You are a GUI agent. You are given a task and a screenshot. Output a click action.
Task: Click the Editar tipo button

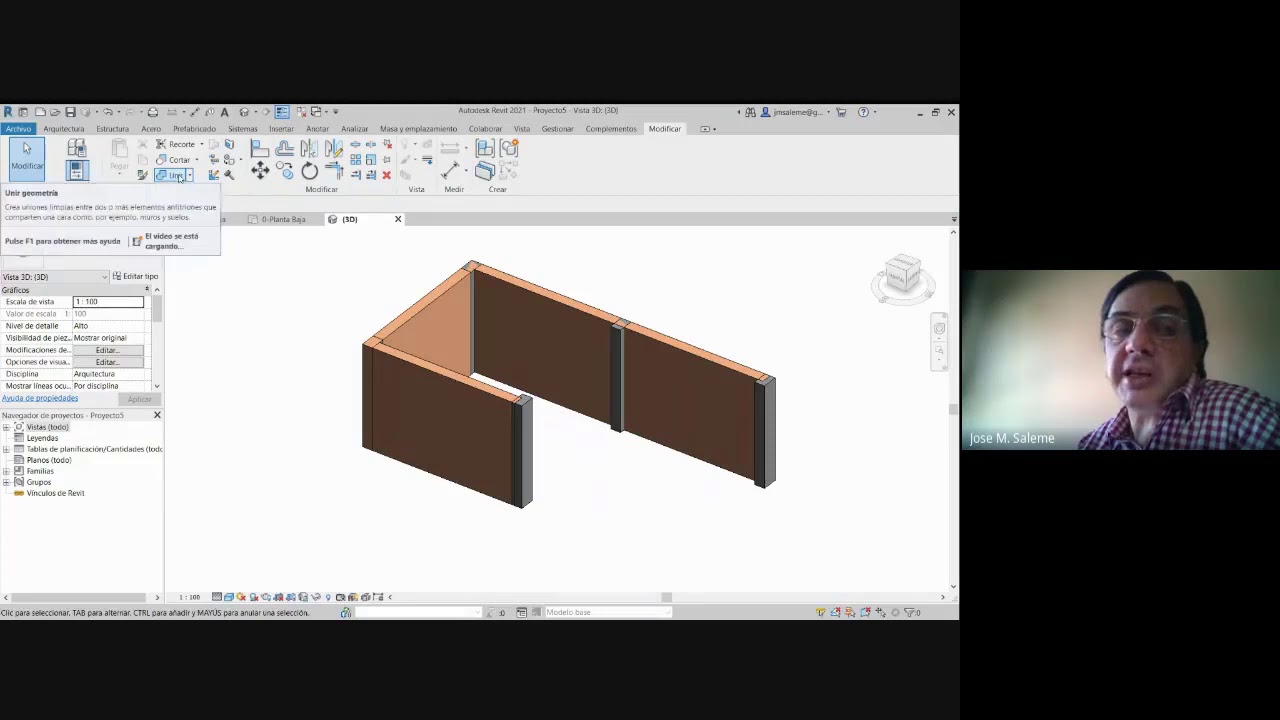tap(135, 277)
